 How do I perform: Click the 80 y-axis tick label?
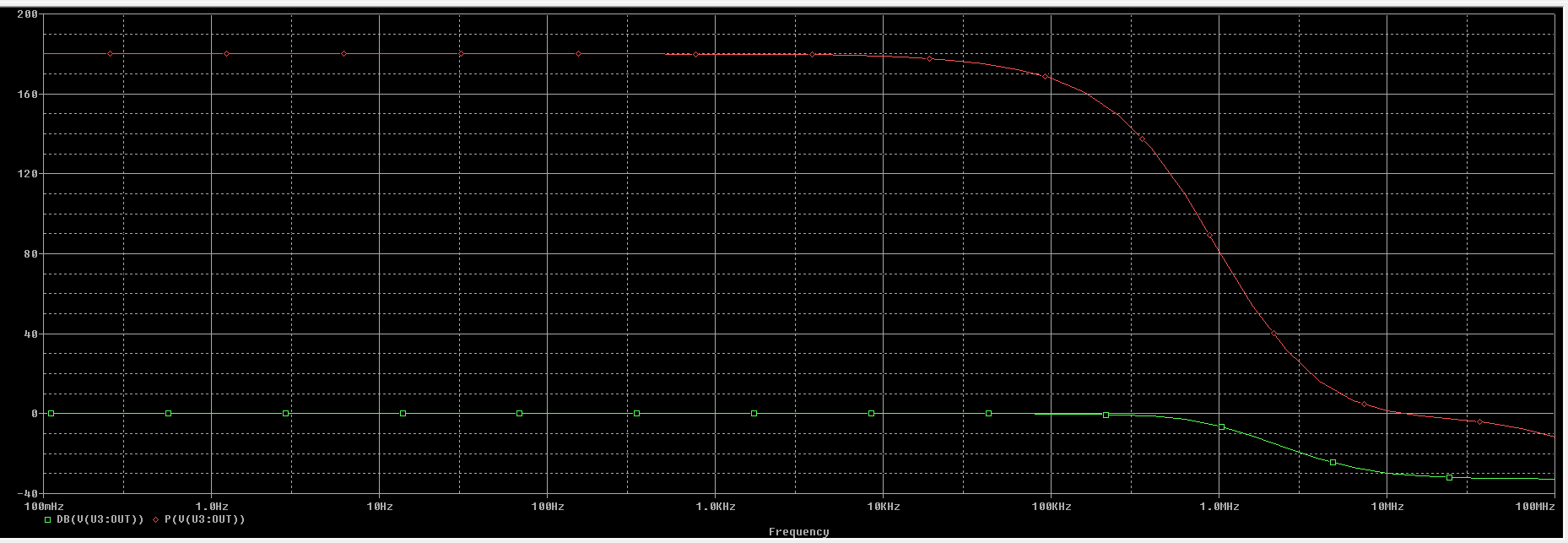(30, 254)
